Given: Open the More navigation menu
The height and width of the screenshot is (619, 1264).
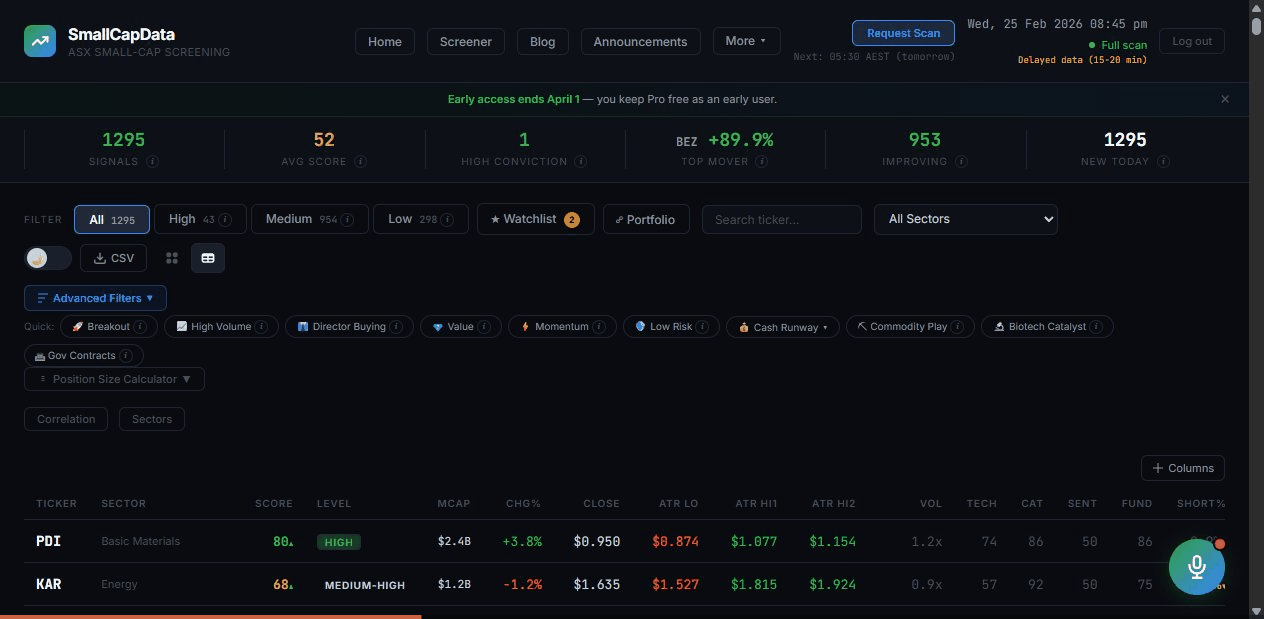Looking at the screenshot, I should point(746,41).
